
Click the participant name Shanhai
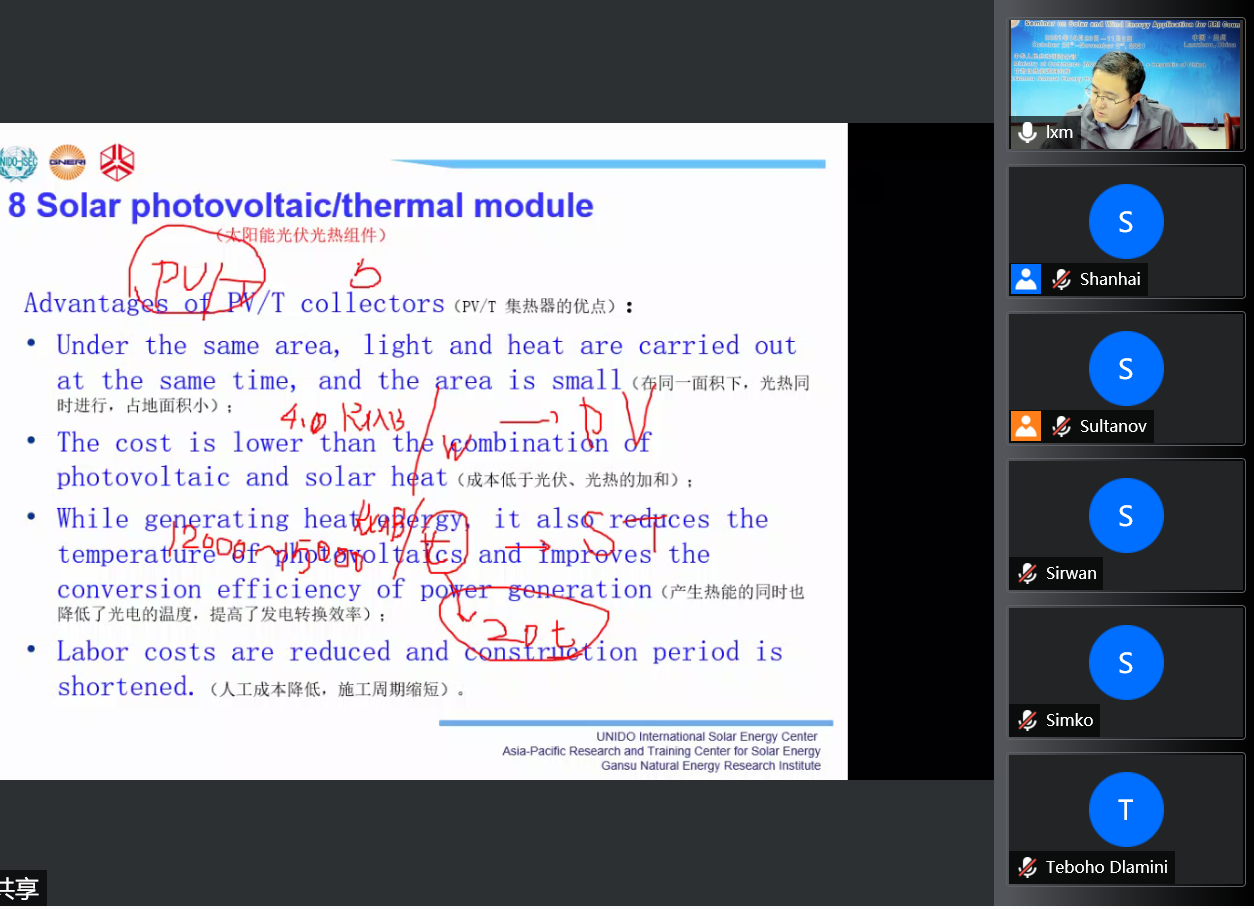point(1110,279)
